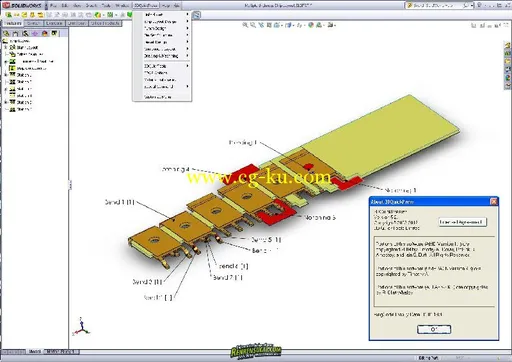Open the 3DQuickPress menu in the menu bar
512x362 pixels.
point(146,6)
